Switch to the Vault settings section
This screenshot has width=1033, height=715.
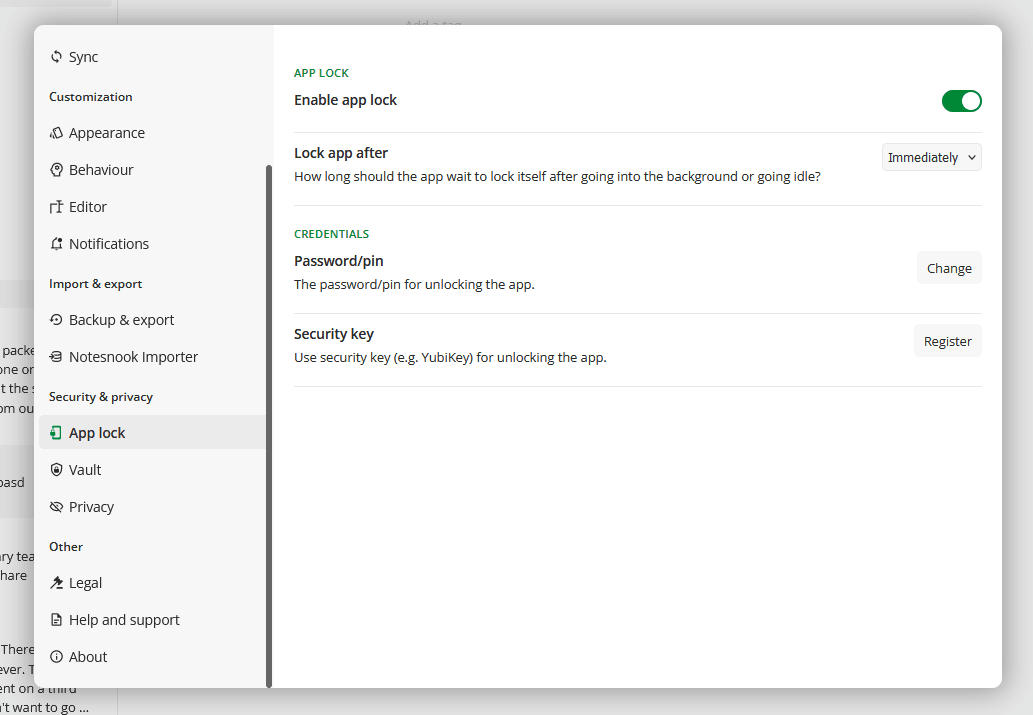[85, 469]
